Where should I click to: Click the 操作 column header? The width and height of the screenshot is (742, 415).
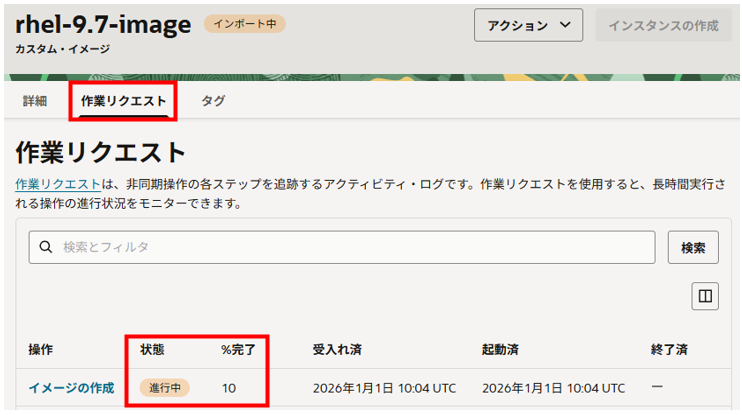[x=41, y=349]
